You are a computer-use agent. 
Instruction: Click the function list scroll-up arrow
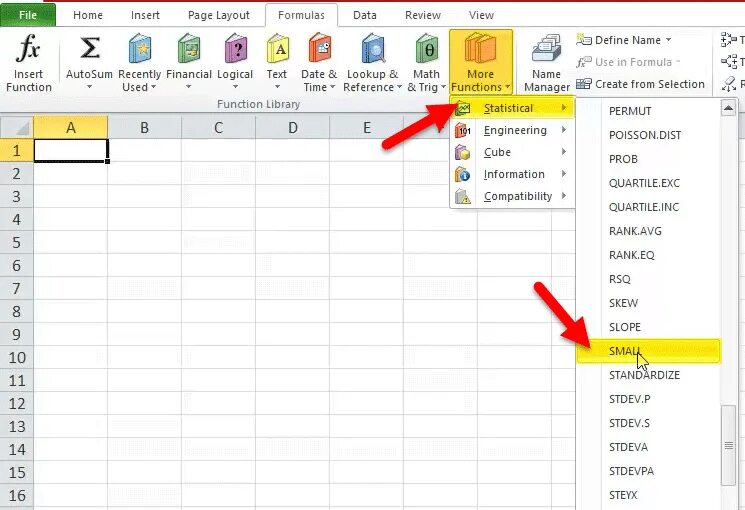coord(728,108)
